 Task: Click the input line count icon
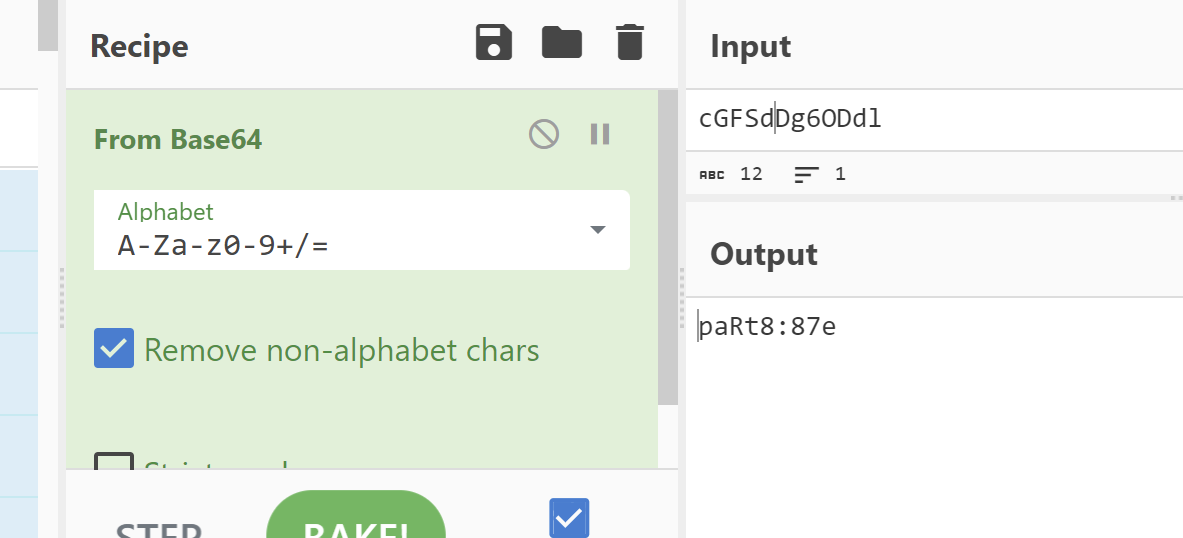pos(807,175)
